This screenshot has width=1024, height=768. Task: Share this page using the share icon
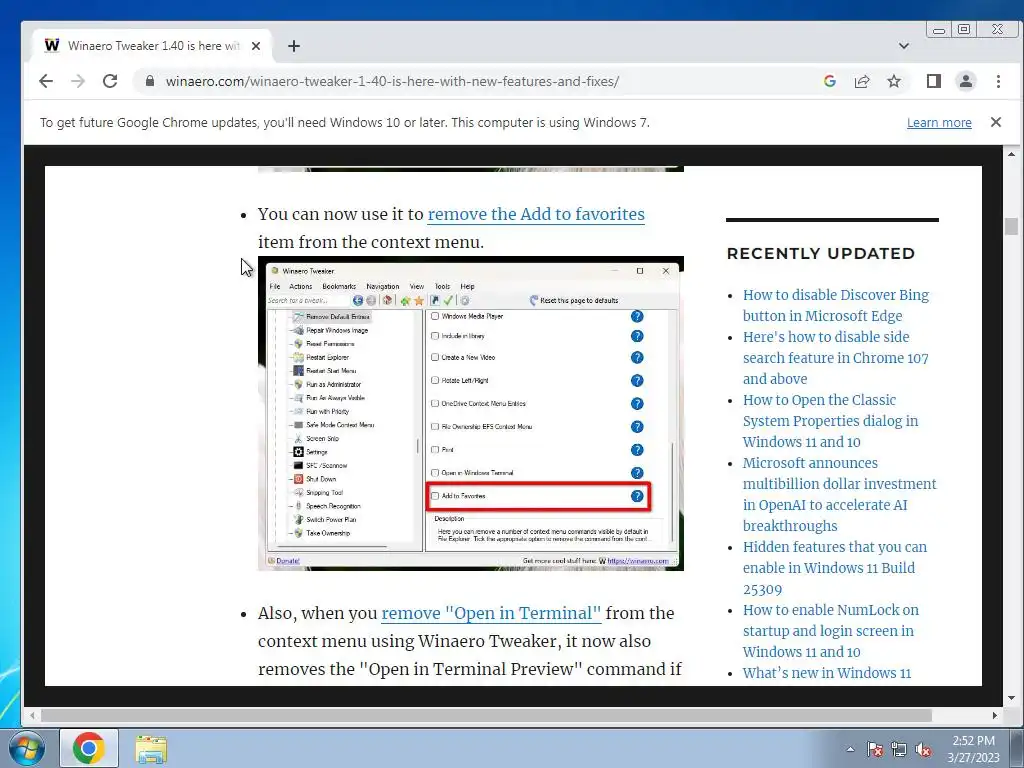click(862, 81)
